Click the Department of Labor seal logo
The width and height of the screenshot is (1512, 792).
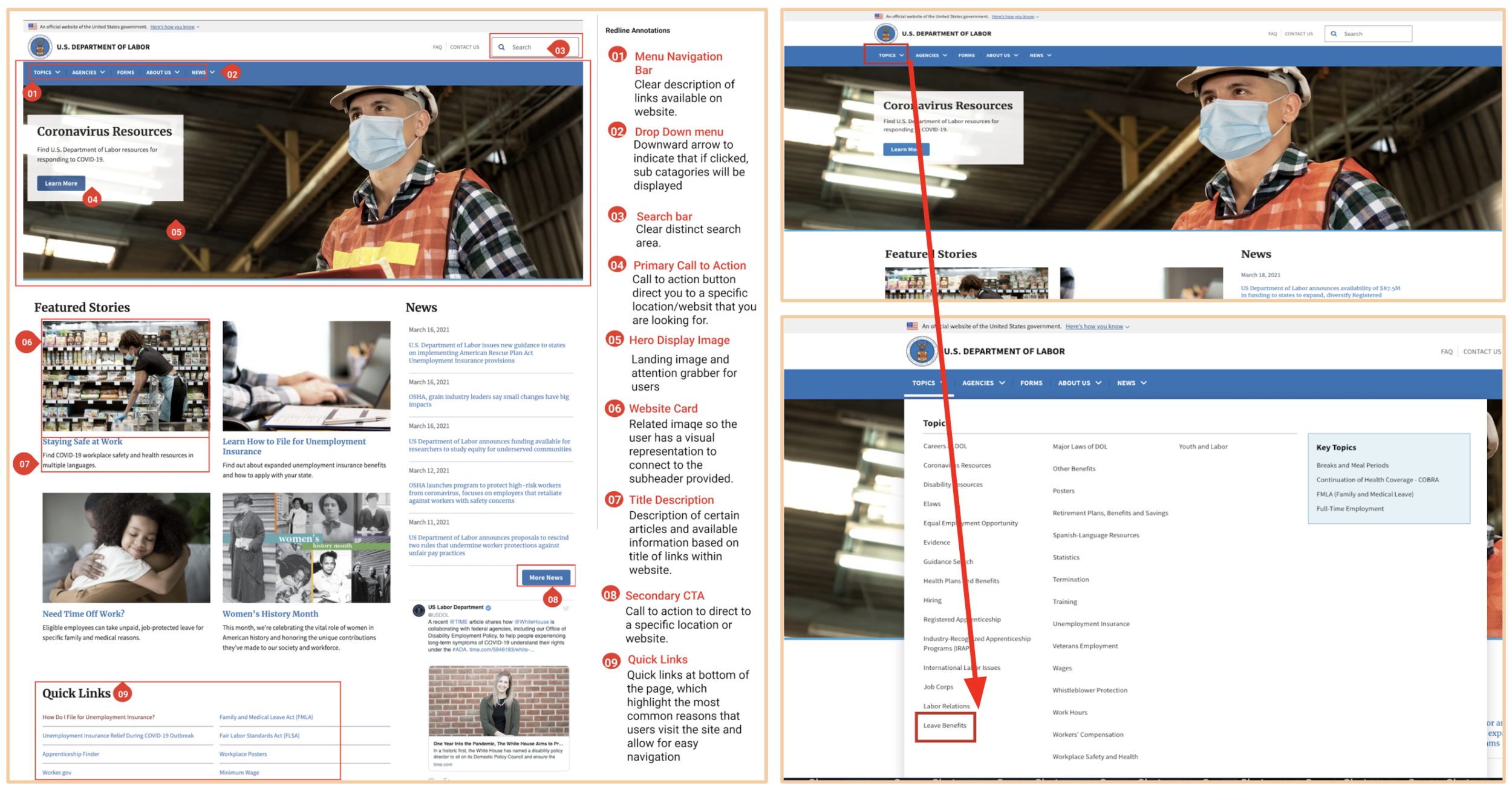[40, 47]
